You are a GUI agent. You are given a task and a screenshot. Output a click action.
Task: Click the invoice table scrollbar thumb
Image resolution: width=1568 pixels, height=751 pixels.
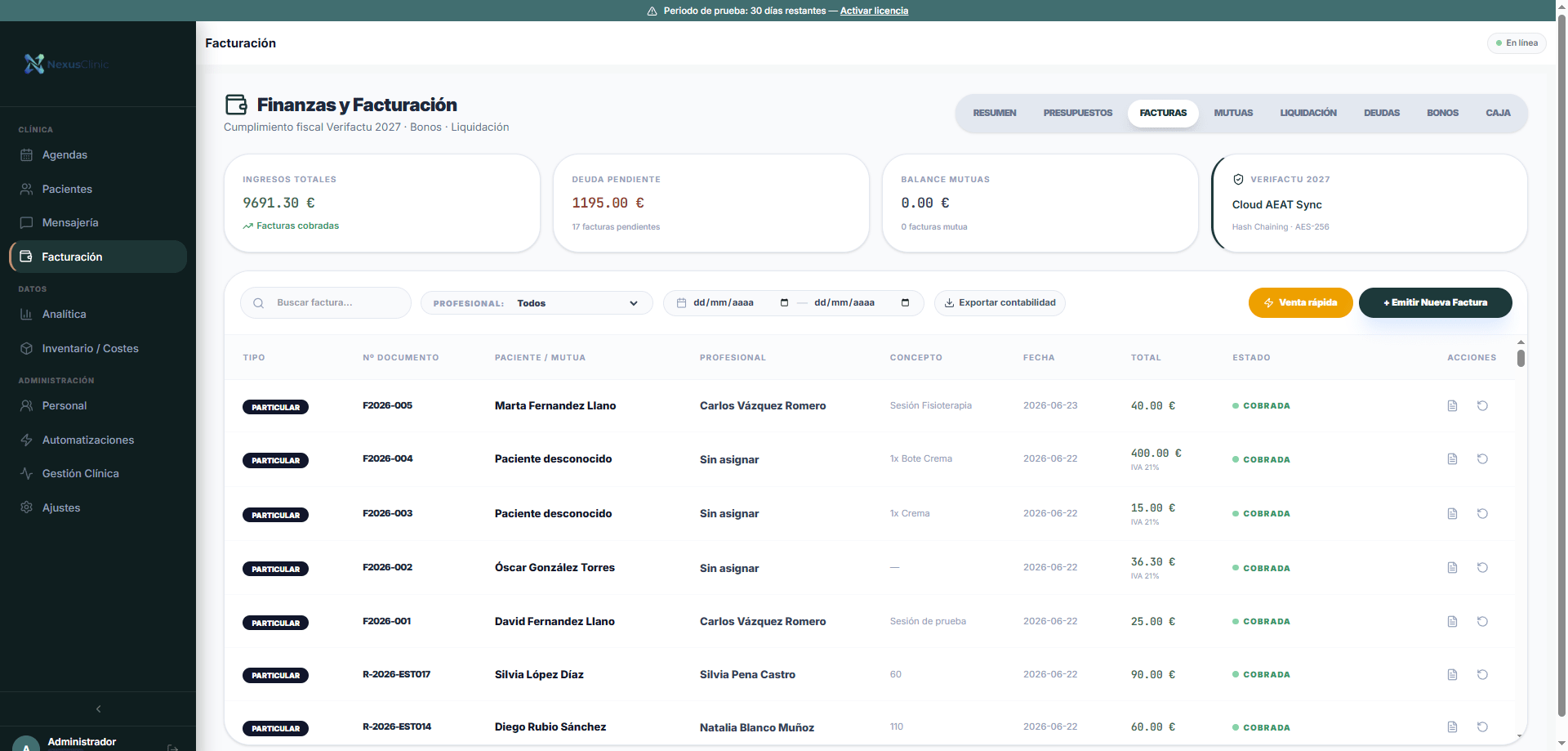point(1521,358)
